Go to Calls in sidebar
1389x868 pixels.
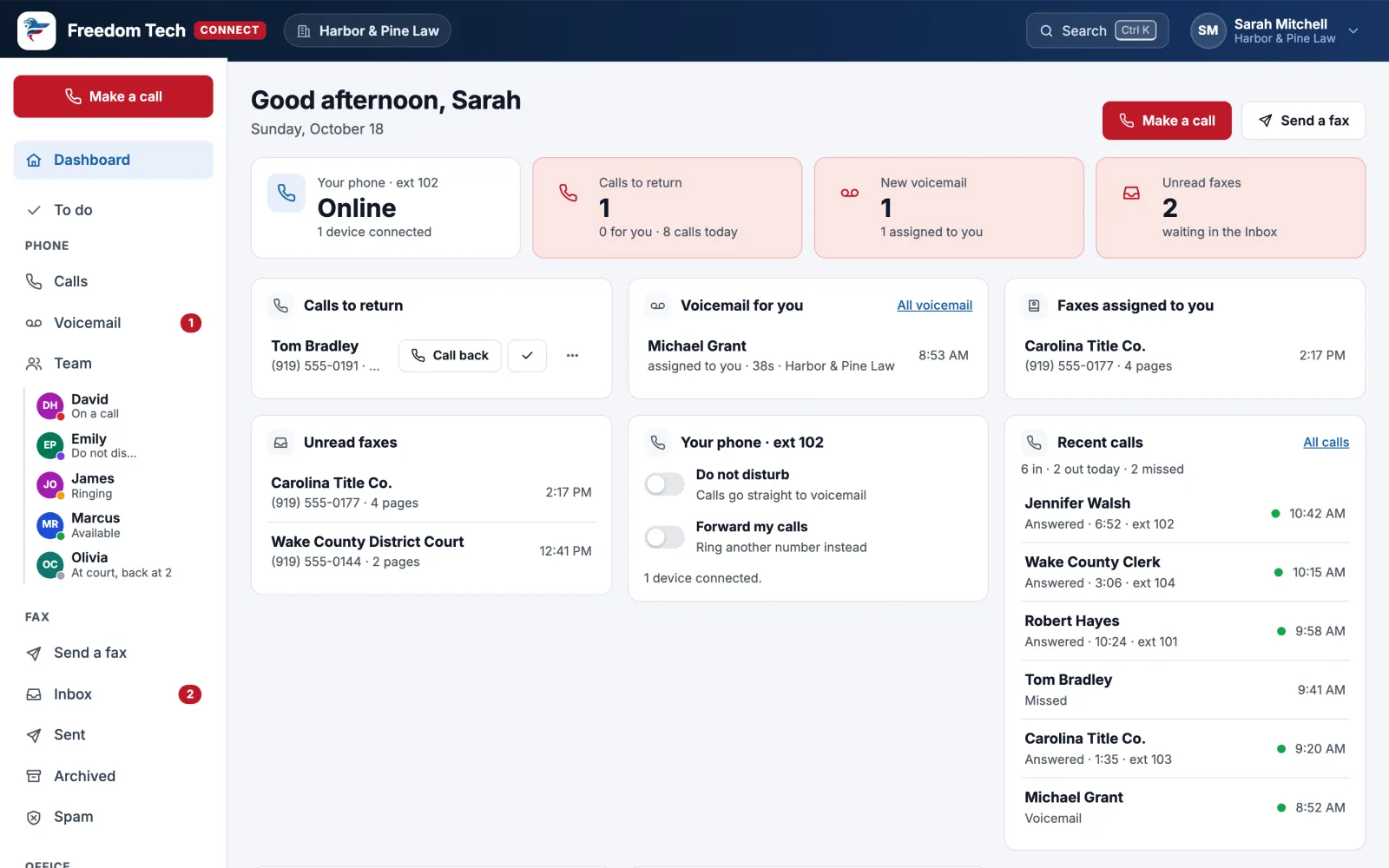113,281
